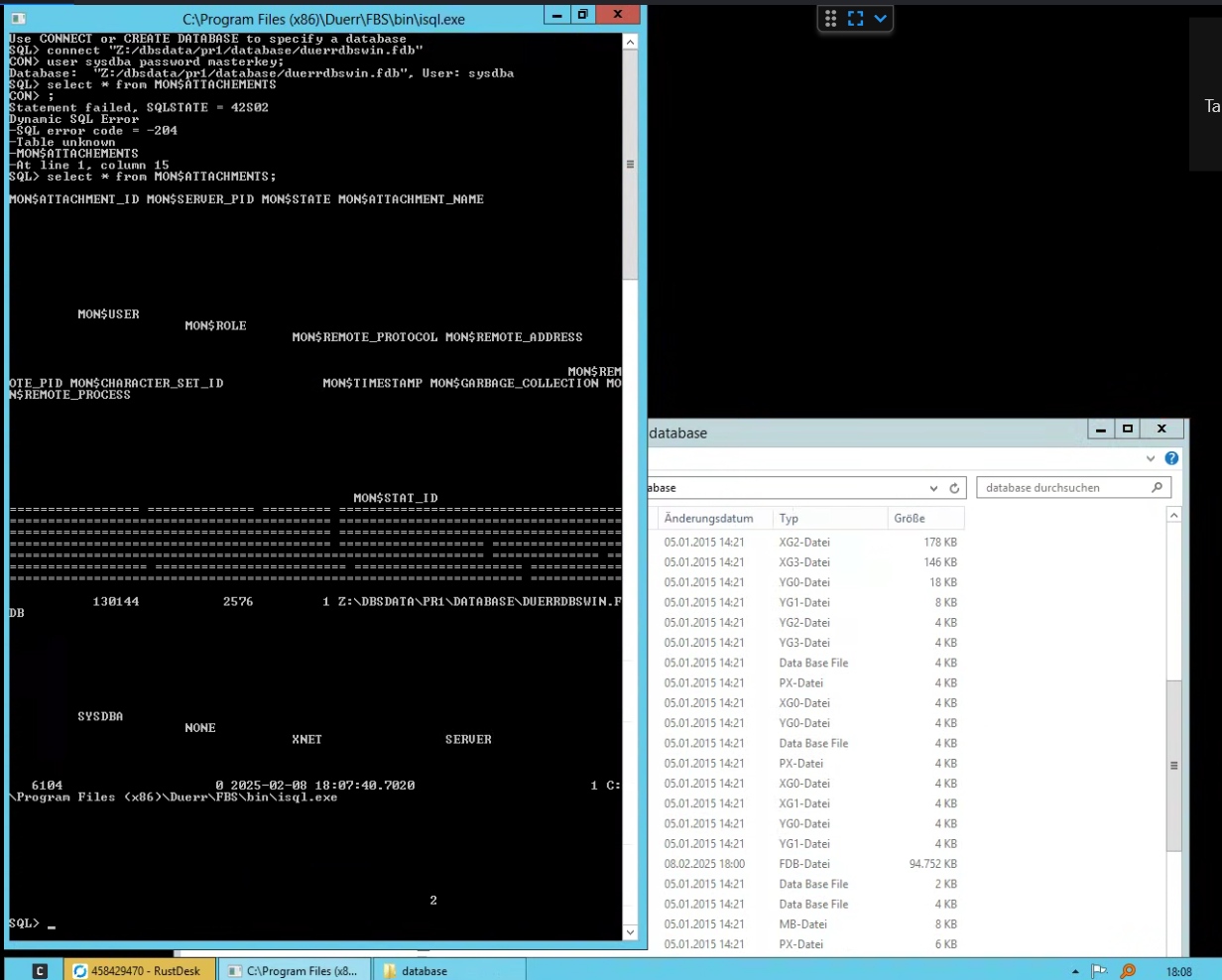1222x980 pixels.
Task: Close the database Explorer window
Action: click(x=1161, y=429)
